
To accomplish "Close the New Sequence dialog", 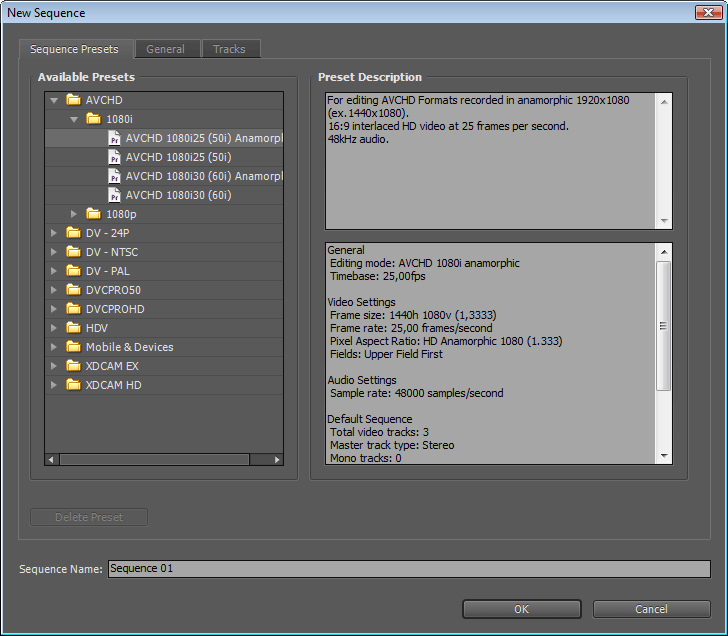I will tap(708, 13).
